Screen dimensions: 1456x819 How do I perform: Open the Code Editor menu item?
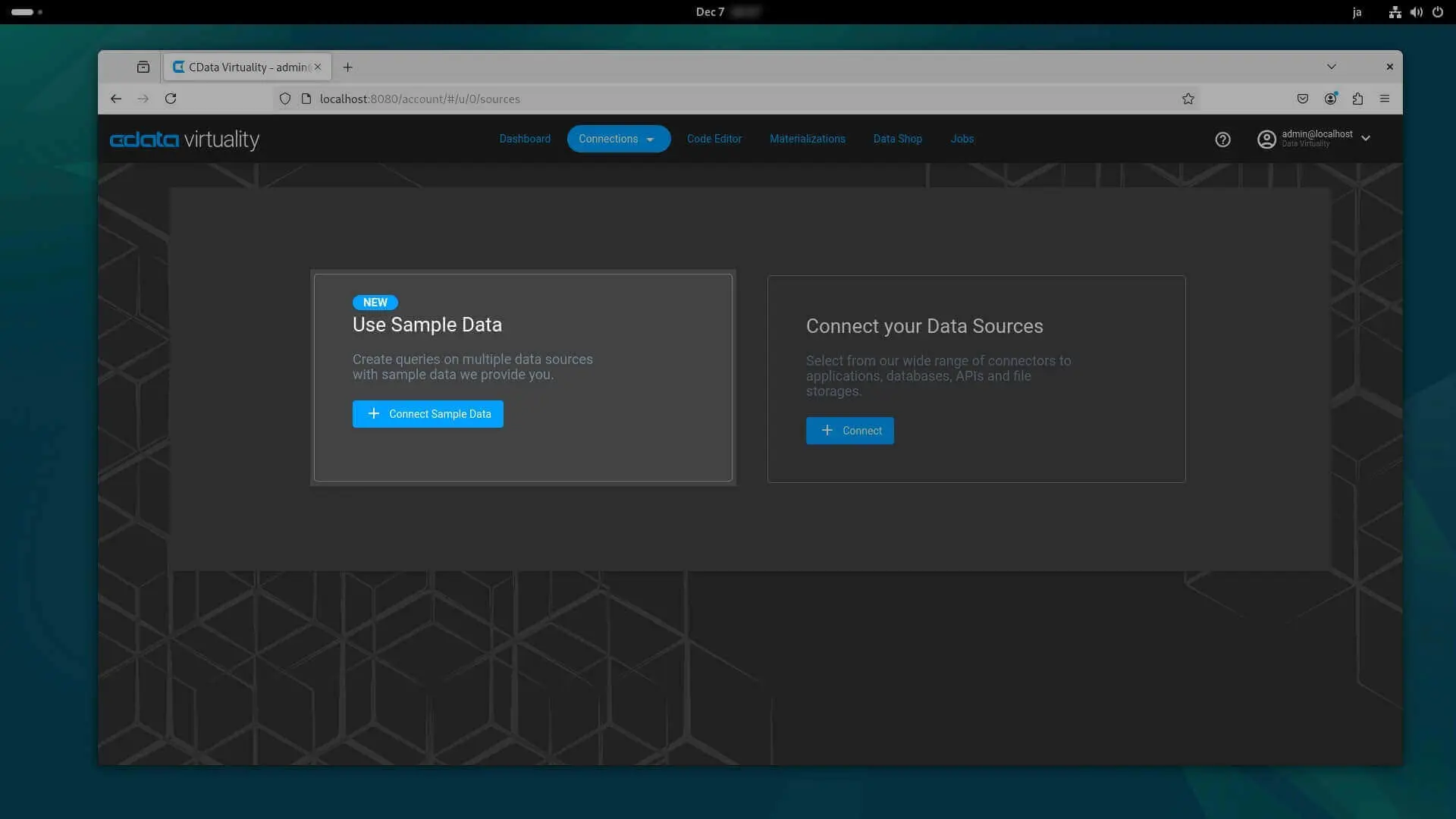coord(714,139)
